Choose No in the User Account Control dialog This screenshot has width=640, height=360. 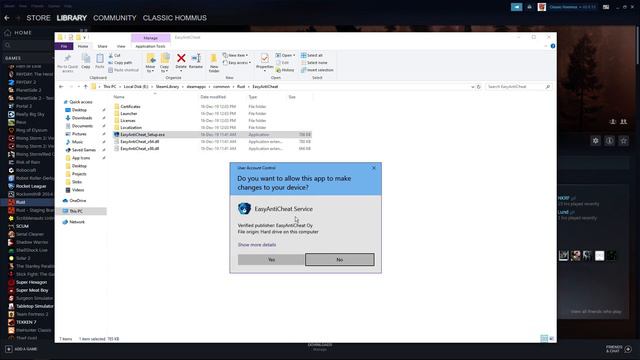pyautogui.click(x=340, y=260)
